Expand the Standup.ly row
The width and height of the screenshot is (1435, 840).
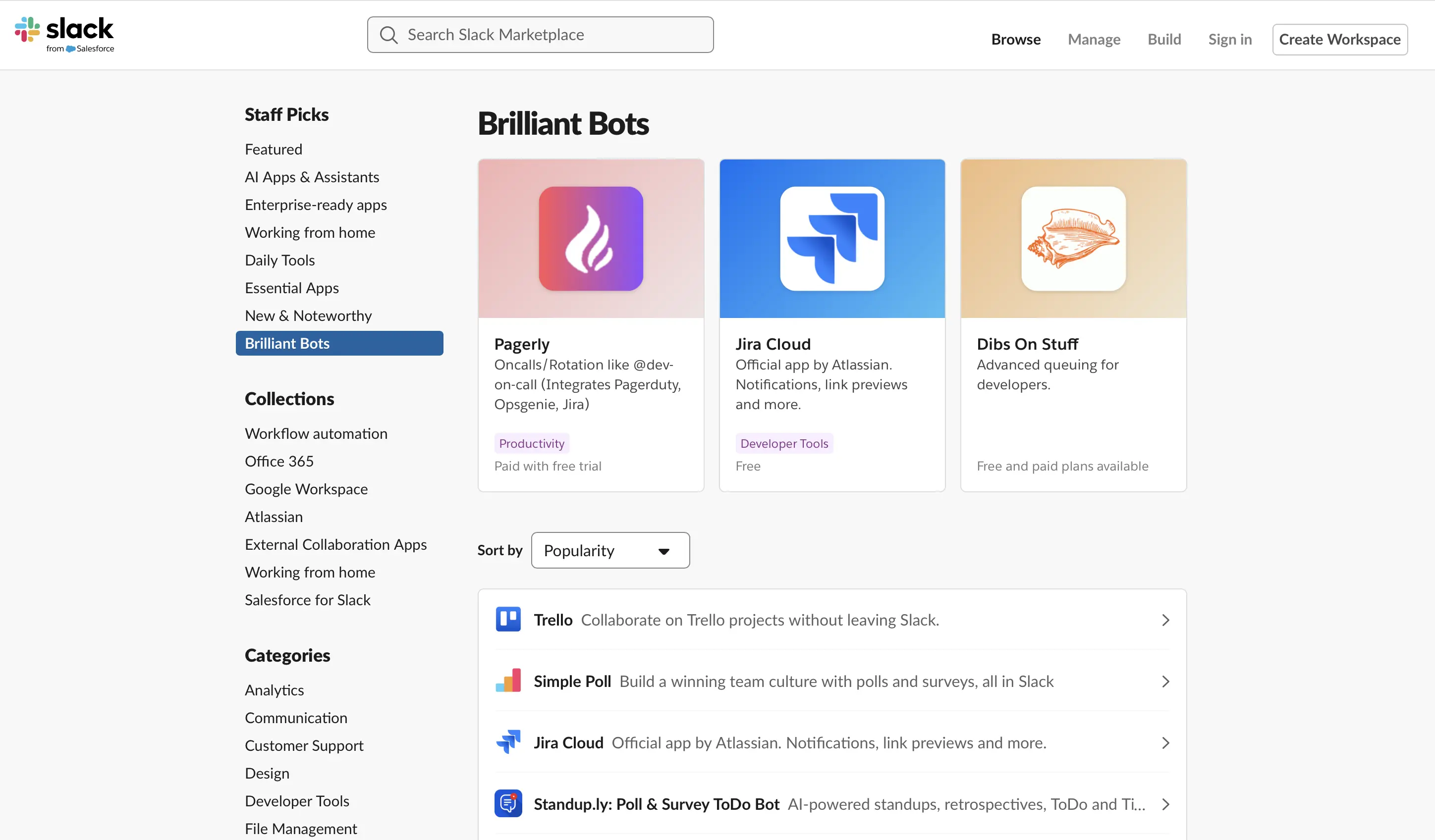point(1165,804)
